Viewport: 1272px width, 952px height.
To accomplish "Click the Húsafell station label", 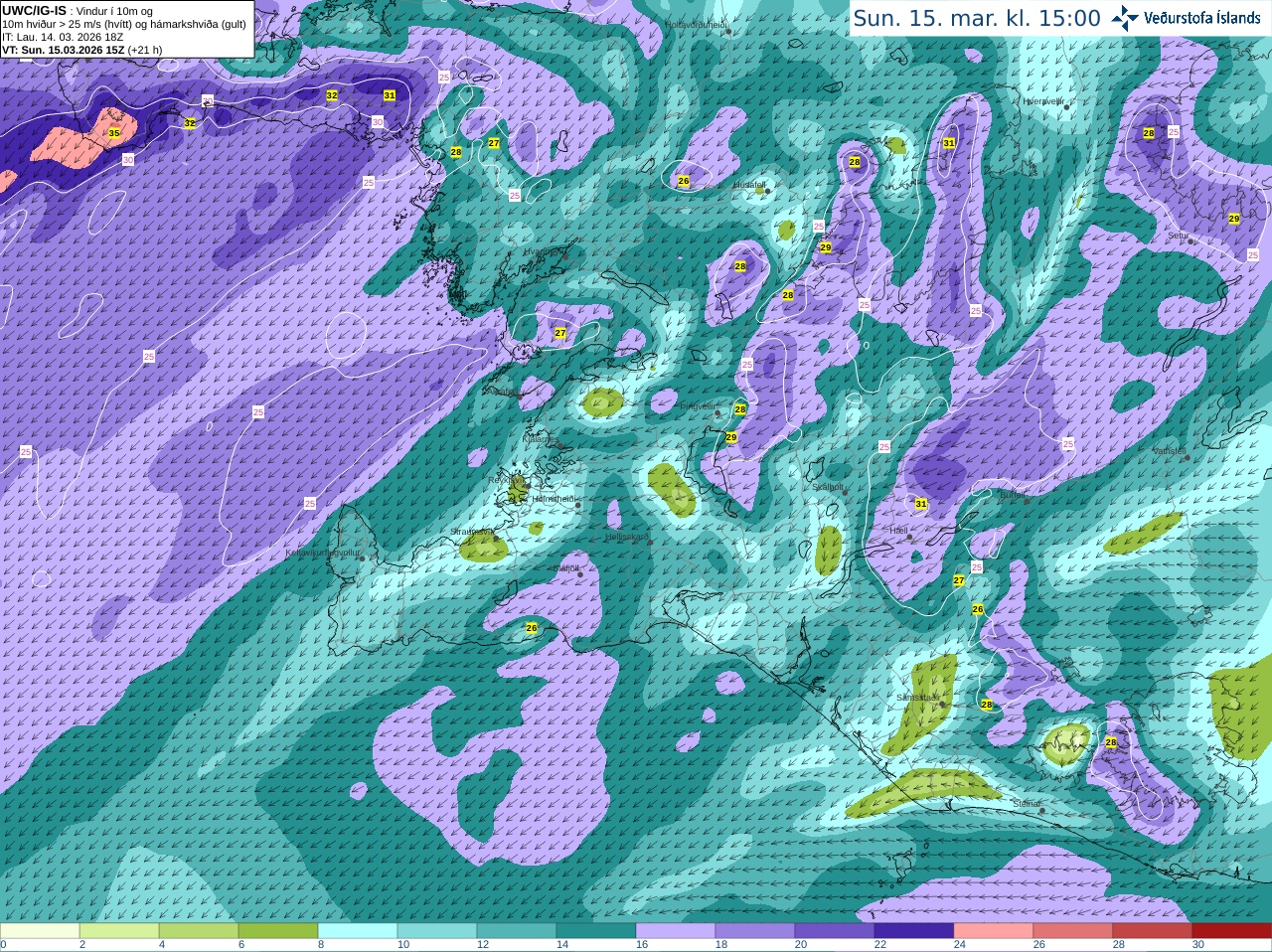I will (748, 185).
